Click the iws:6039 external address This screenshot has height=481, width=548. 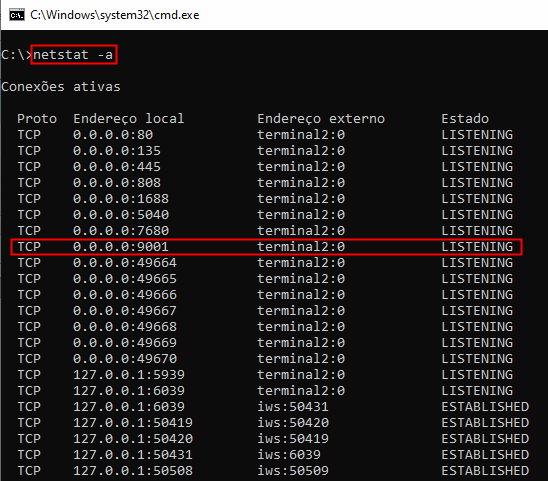point(289,455)
